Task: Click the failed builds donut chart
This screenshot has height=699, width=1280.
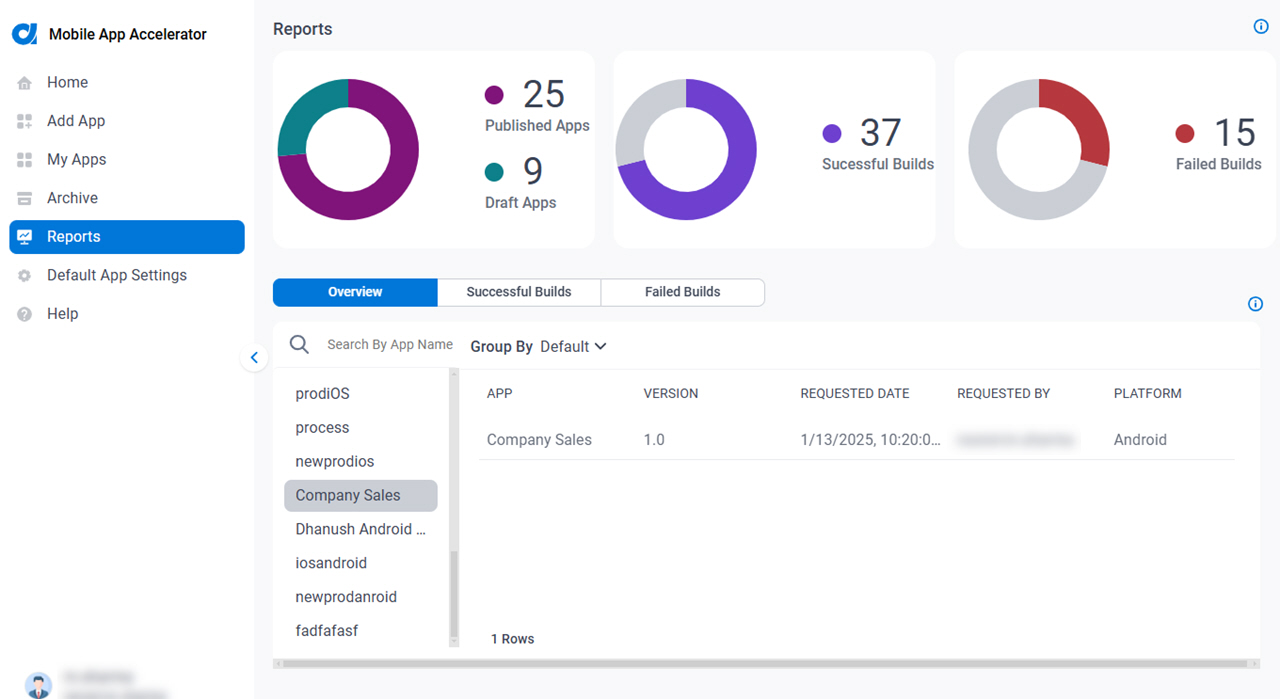Action: (1039, 150)
